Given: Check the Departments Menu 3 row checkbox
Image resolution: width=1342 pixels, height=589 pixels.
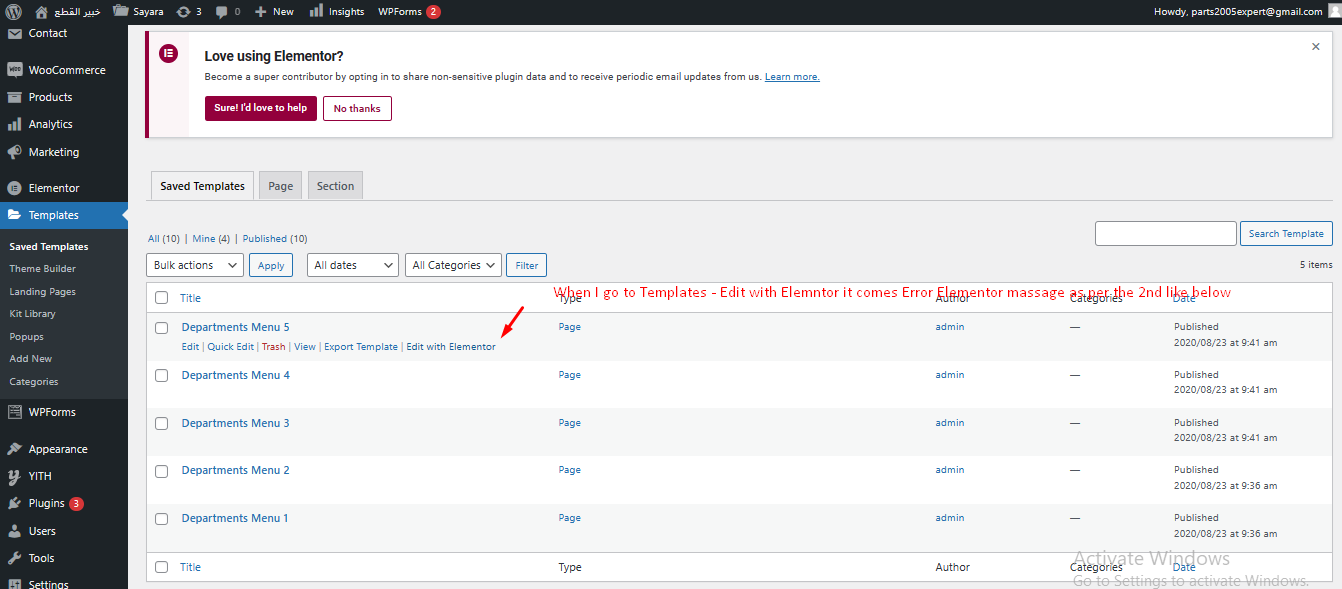Looking at the screenshot, I should (x=161, y=423).
